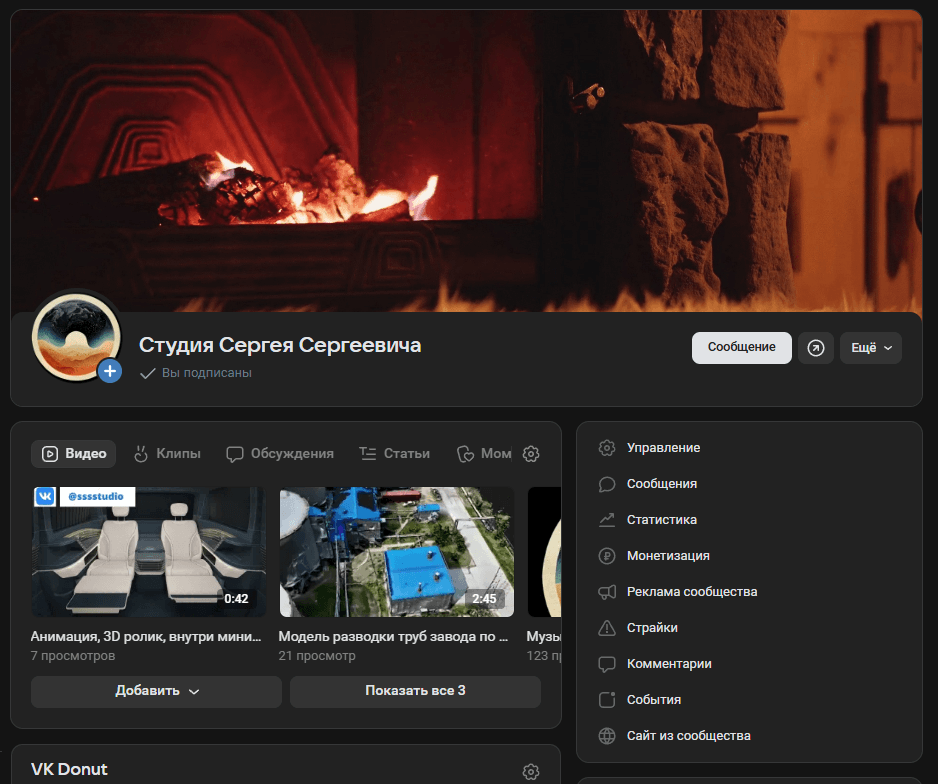Screen dimensions: 938x784
Task: Click the Комментарии bubble icon
Action: click(x=607, y=664)
